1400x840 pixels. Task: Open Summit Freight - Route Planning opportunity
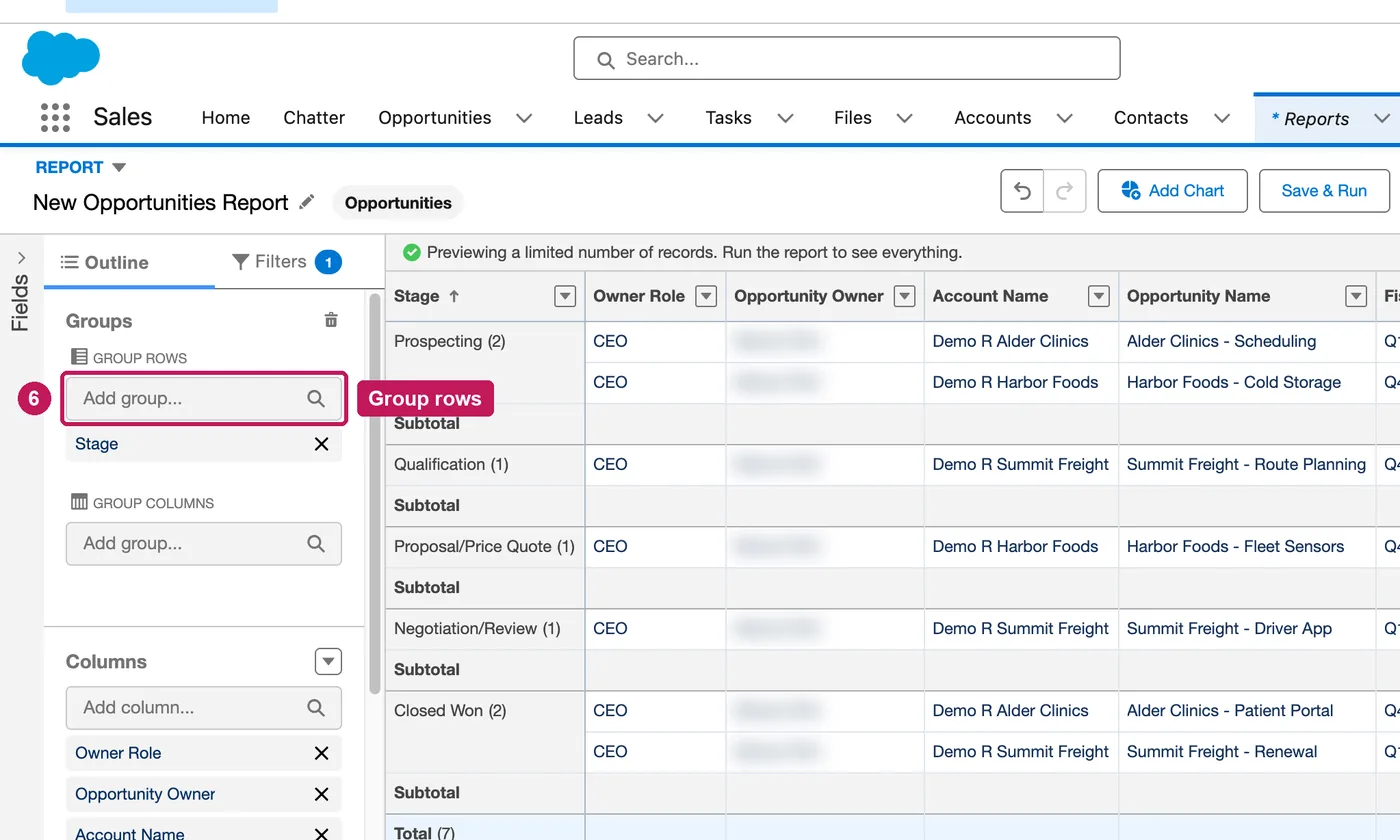pyautogui.click(x=1246, y=464)
